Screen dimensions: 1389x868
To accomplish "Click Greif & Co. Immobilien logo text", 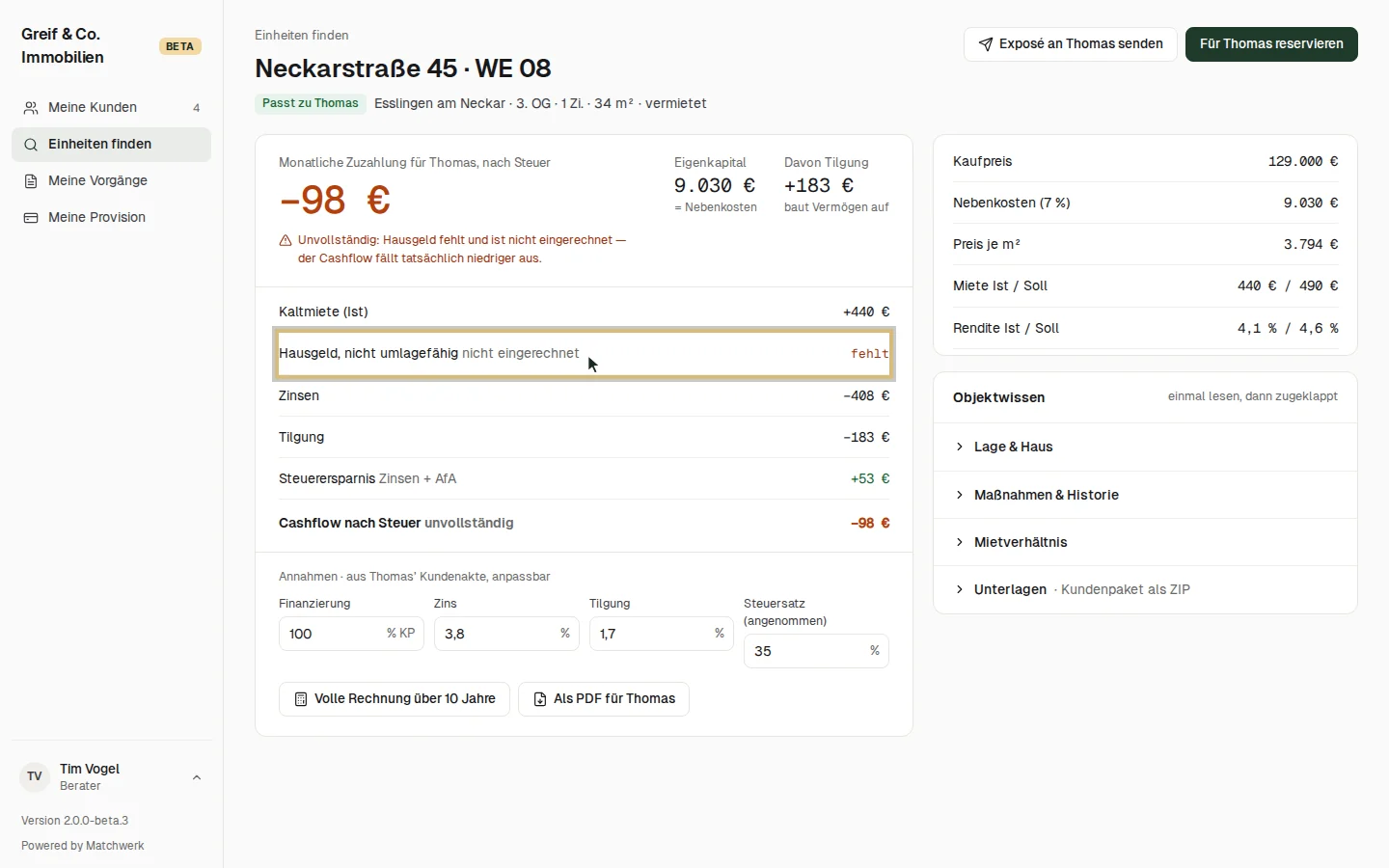I will pos(63,45).
